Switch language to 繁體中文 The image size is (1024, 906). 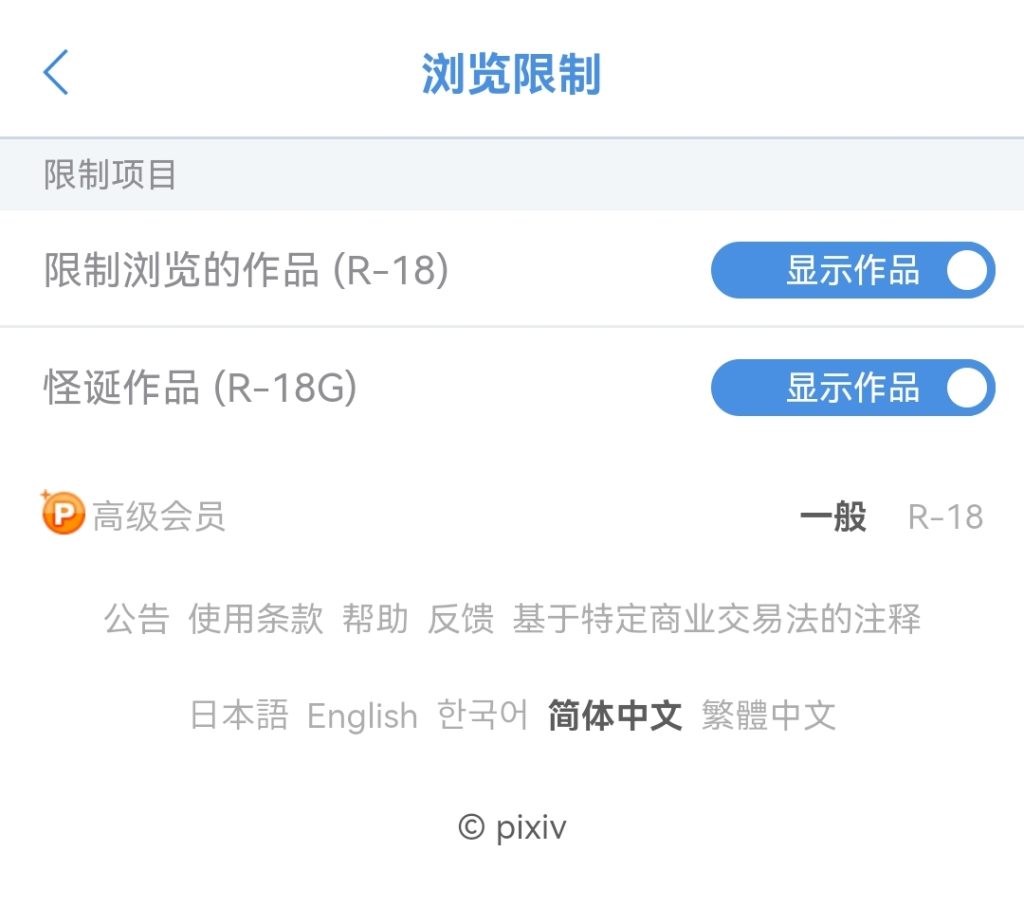tap(768, 716)
